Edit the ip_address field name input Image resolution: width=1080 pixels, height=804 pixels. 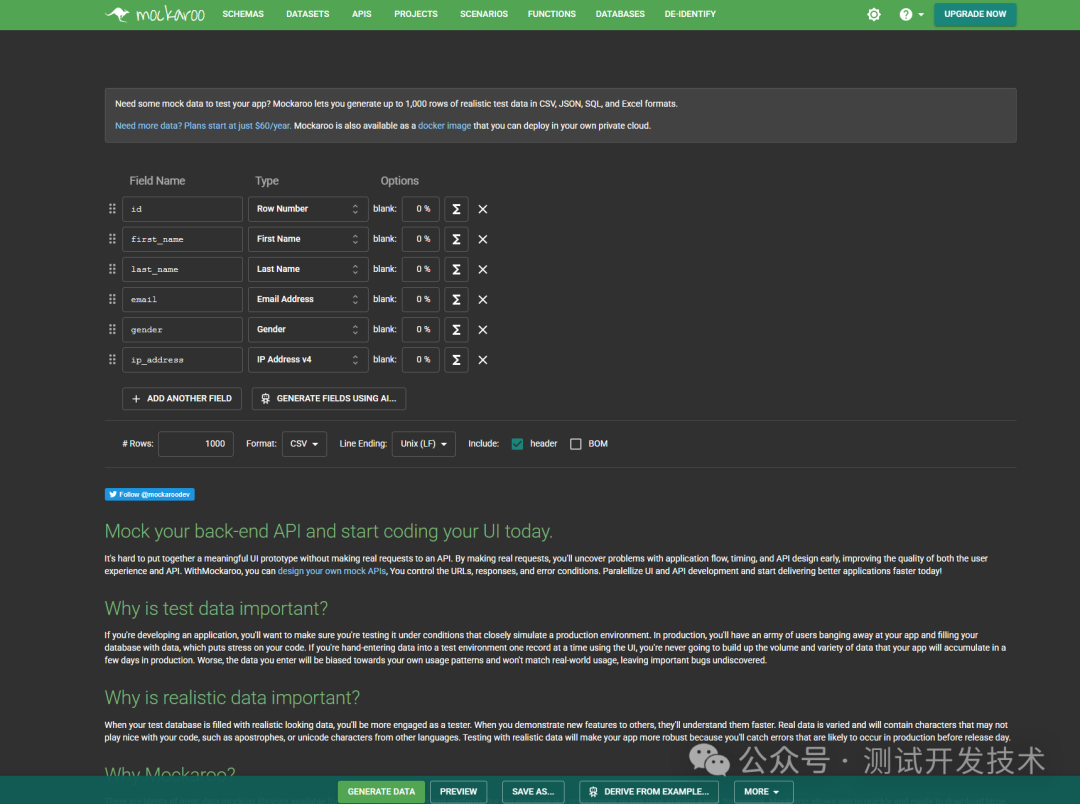(183, 360)
